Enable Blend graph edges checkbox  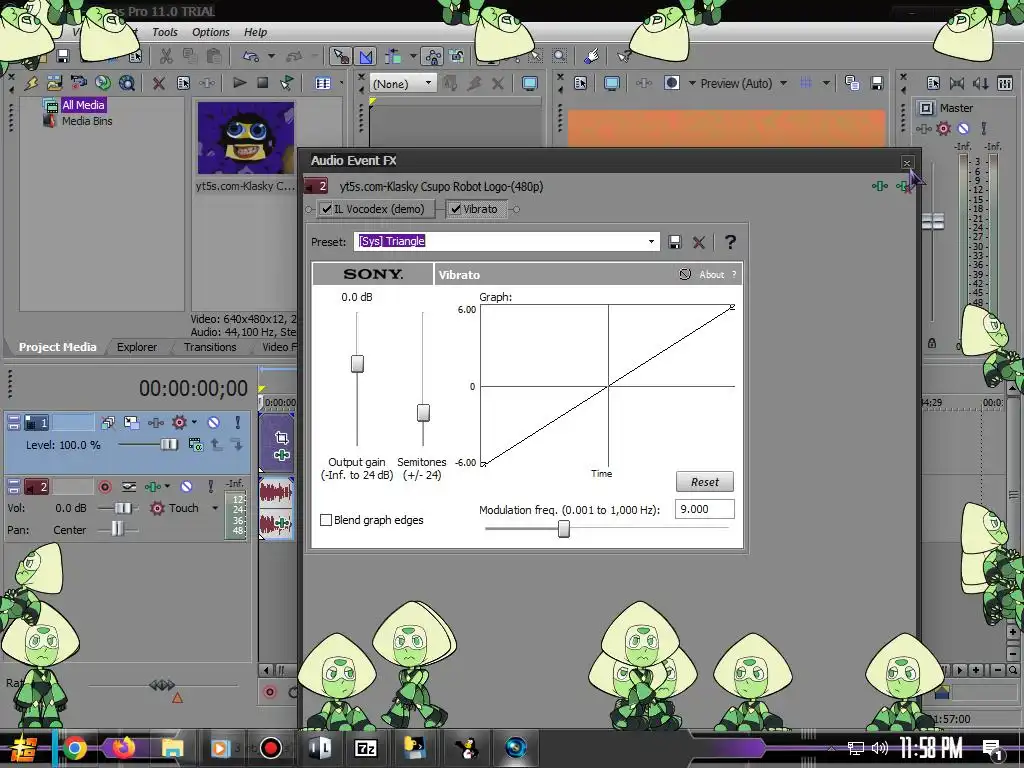(326, 520)
